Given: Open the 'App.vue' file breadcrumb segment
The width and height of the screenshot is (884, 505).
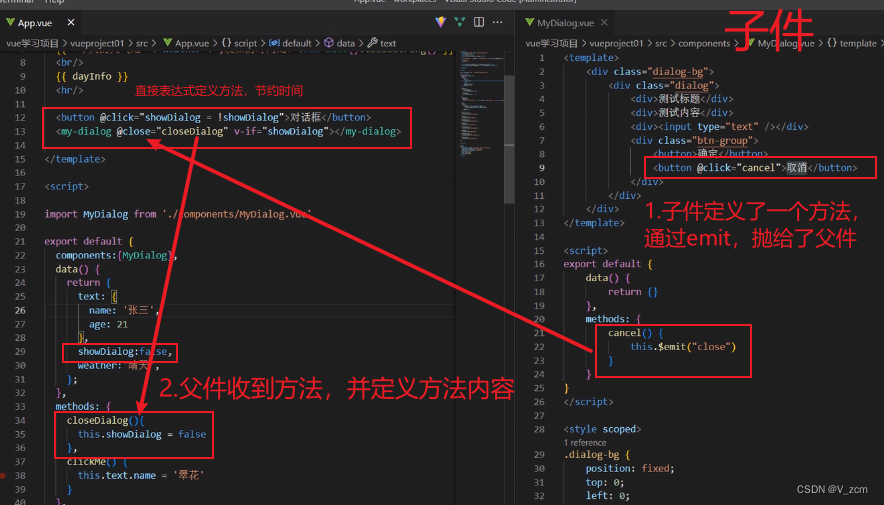Looking at the screenshot, I should [x=186, y=43].
